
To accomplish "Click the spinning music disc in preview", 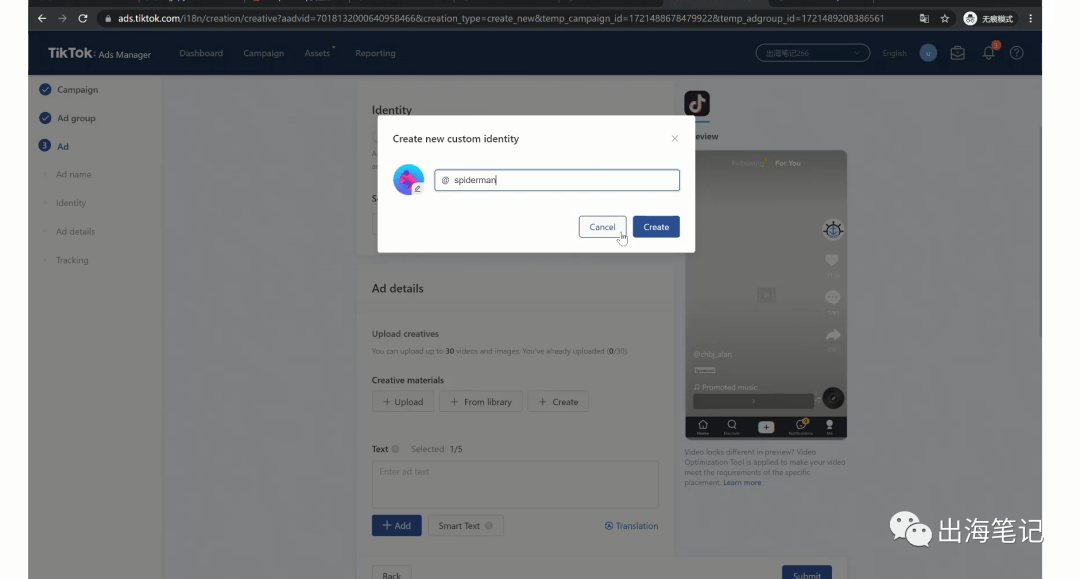I will tap(833, 398).
